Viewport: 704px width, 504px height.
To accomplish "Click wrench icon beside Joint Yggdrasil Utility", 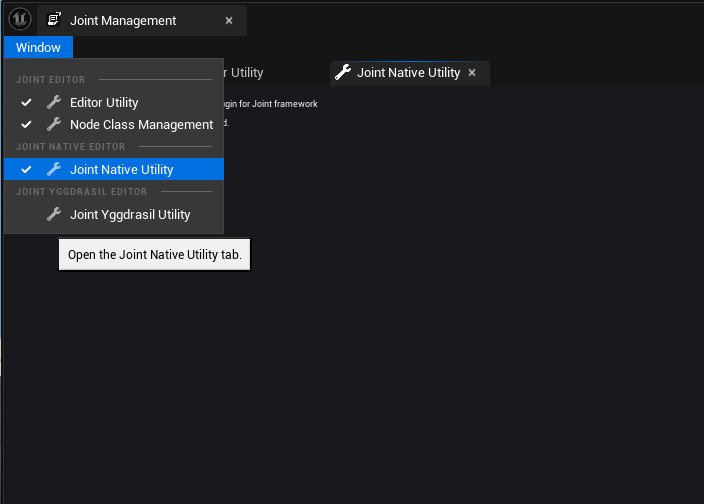I will [x=54, y=214].
